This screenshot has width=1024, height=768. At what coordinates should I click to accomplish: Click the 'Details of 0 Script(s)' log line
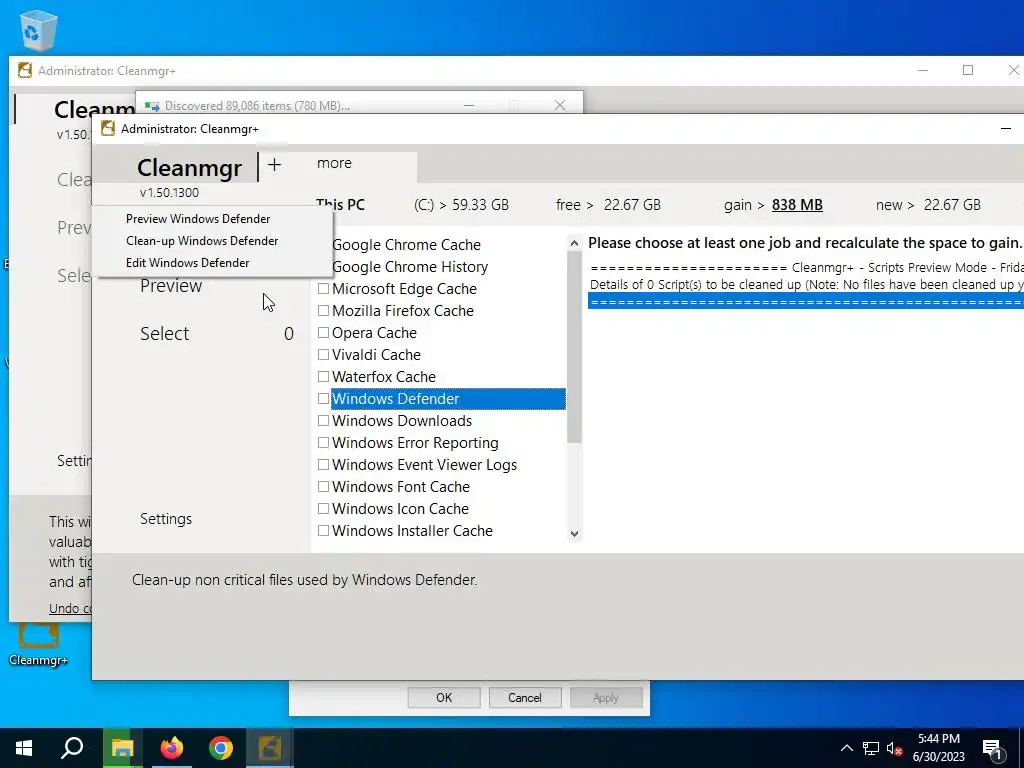[x=807, y=285]
